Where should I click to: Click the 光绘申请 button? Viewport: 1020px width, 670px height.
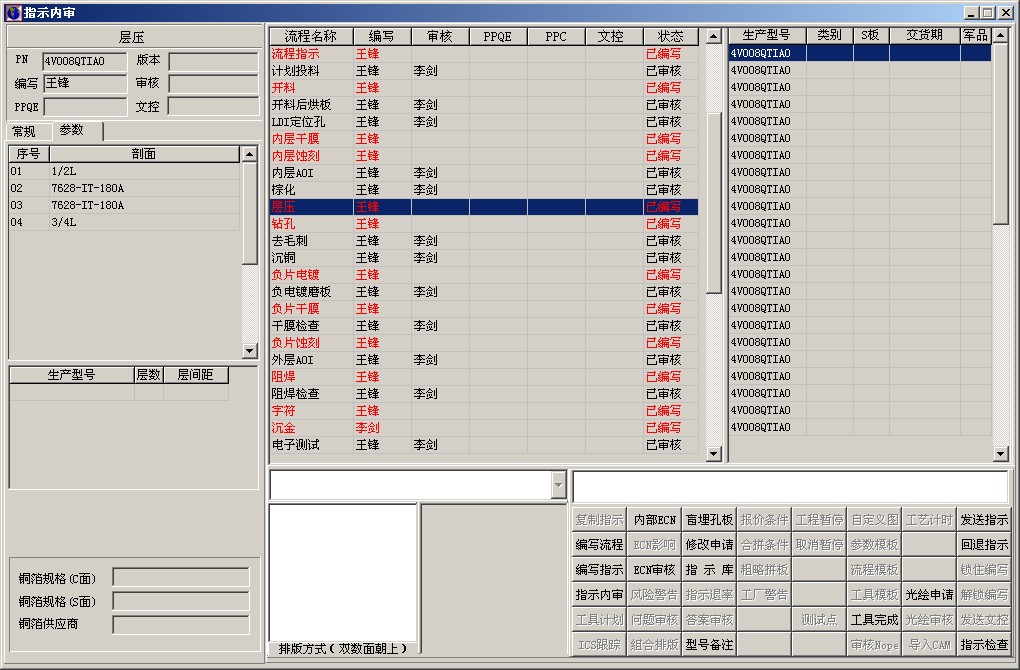[929, 595]
